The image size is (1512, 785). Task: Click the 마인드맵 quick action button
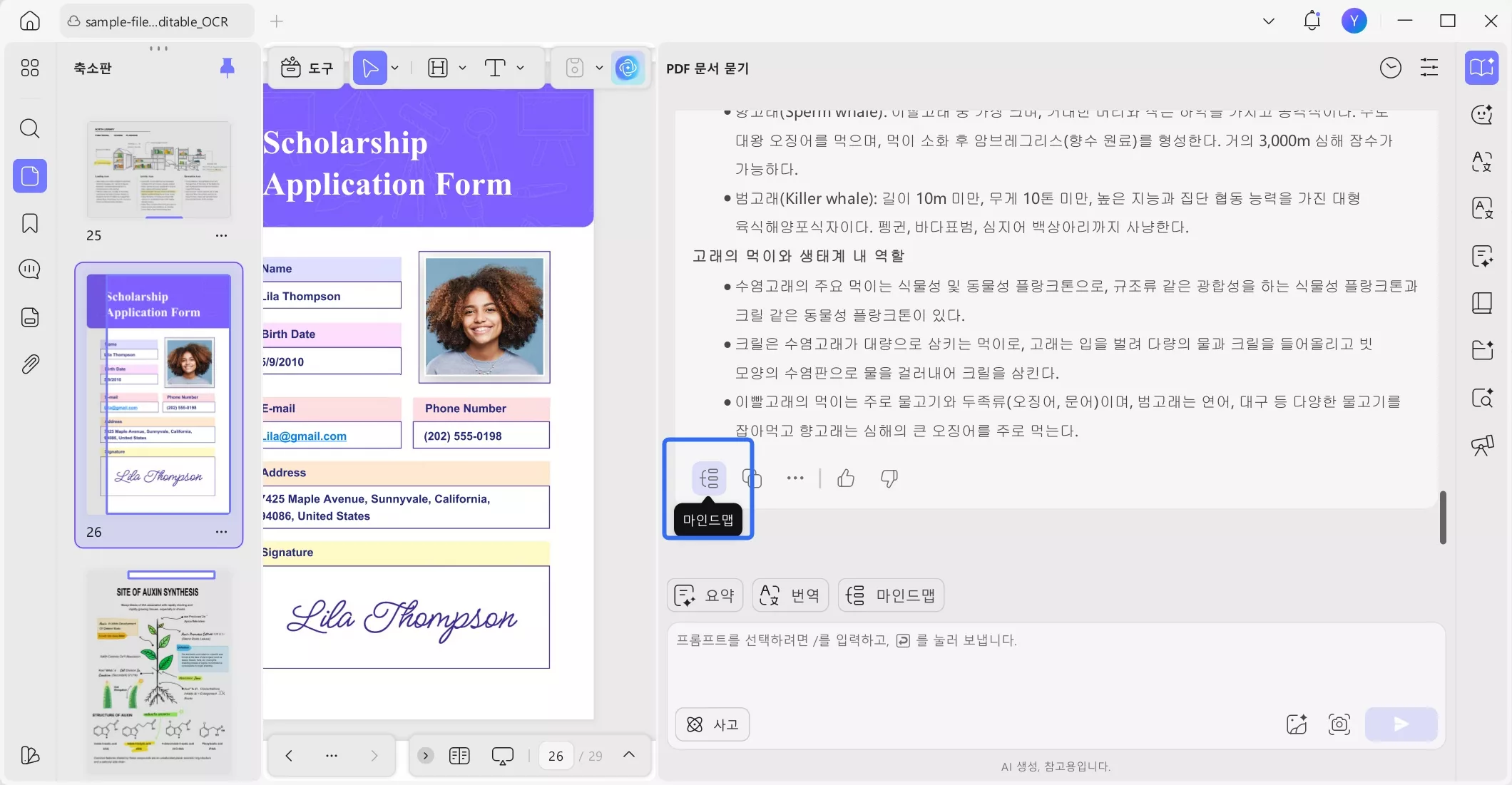[x=890, y=595]
